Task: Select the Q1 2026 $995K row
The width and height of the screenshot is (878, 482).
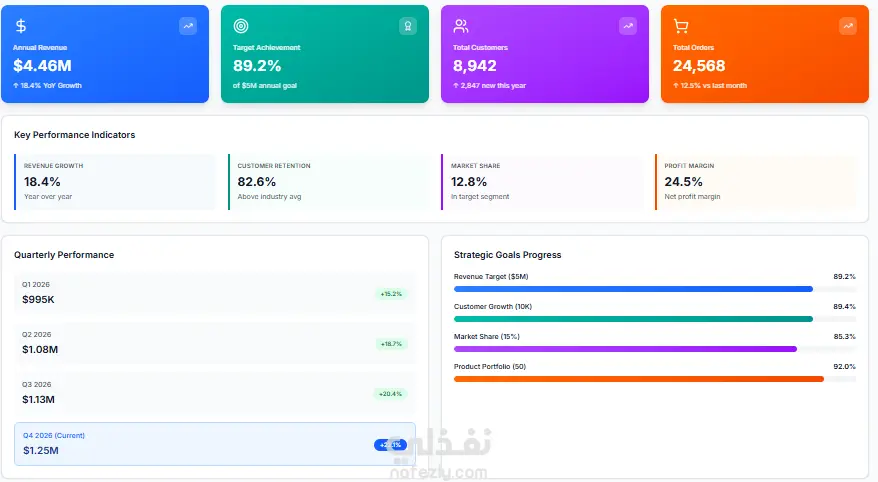Action: 215,293
